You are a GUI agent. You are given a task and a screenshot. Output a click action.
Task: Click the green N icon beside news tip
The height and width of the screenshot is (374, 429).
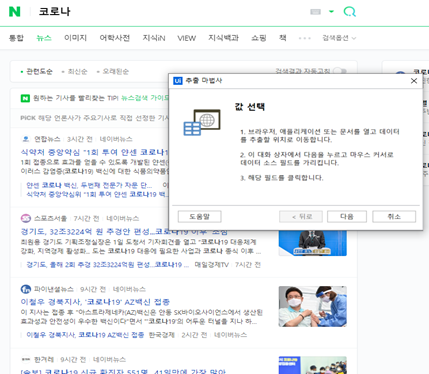(x=25, y=98)
